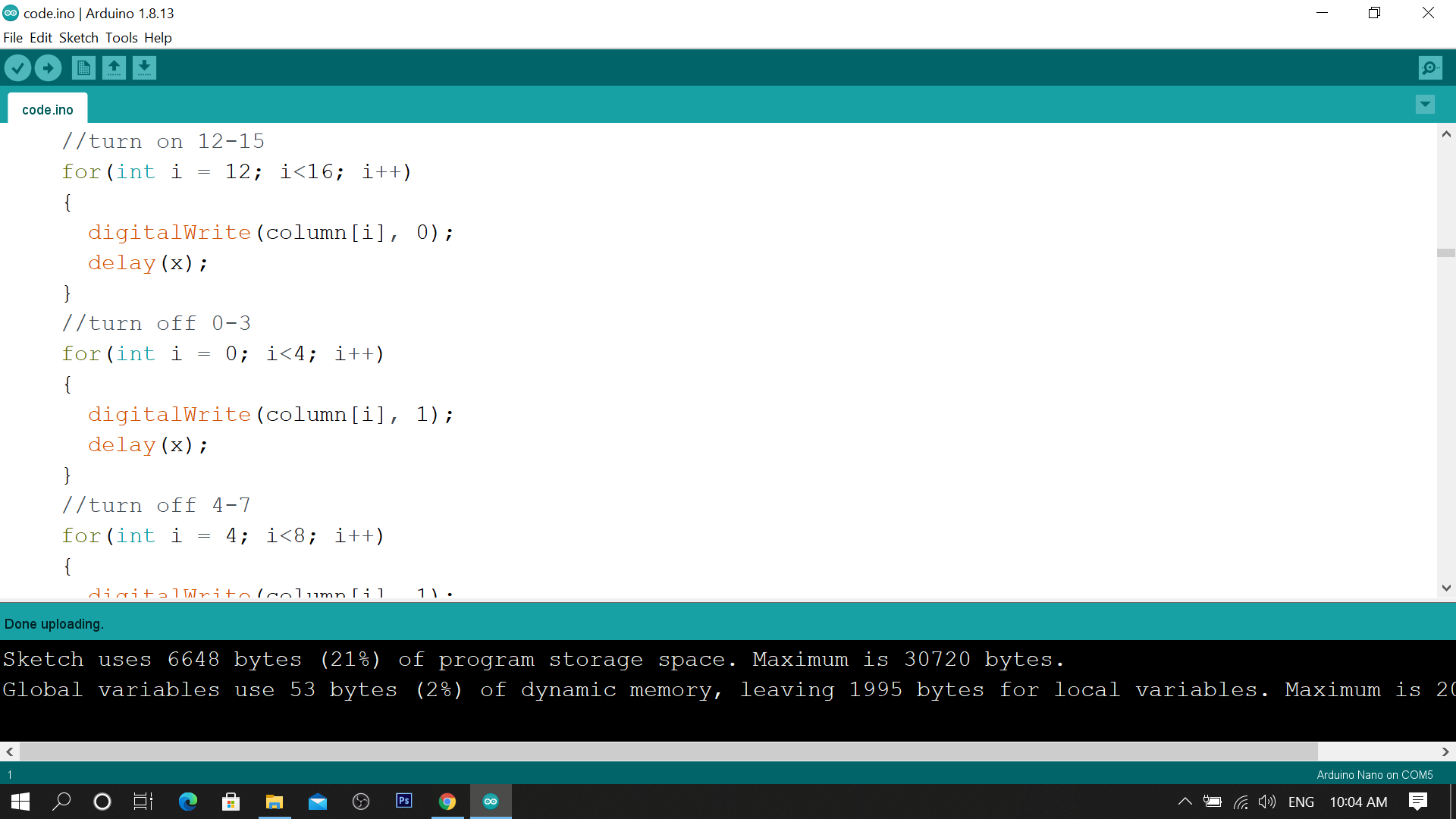Open the Help menu
Viewport: 1456px width, 819px height.
158,37
